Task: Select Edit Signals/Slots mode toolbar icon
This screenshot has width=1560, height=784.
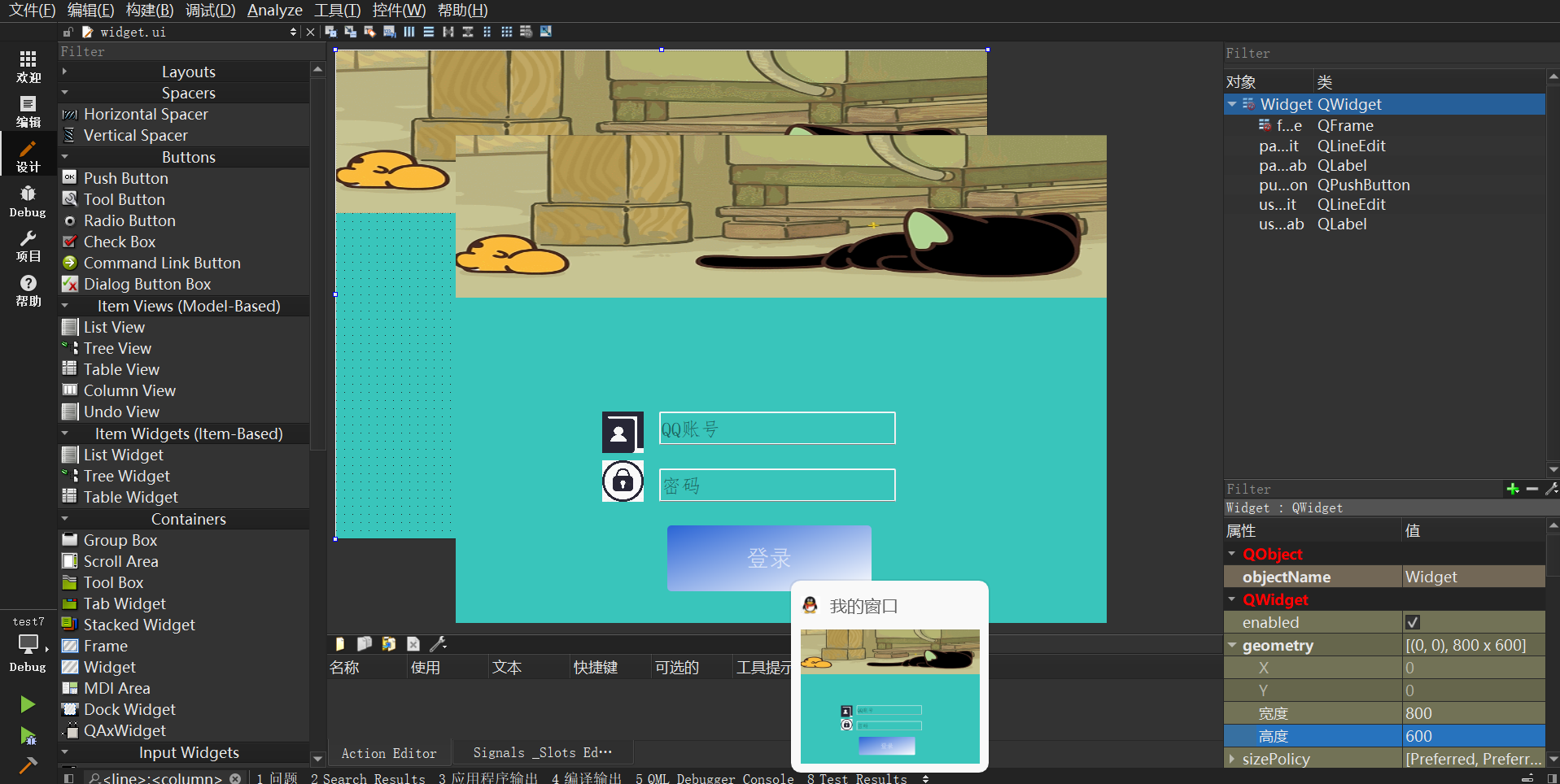Action: pyautogui.click(x=351, y=32)
